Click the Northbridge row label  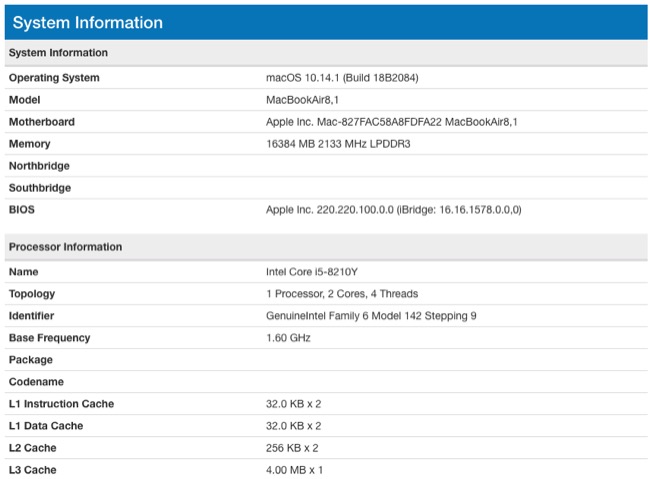point(39,166)
